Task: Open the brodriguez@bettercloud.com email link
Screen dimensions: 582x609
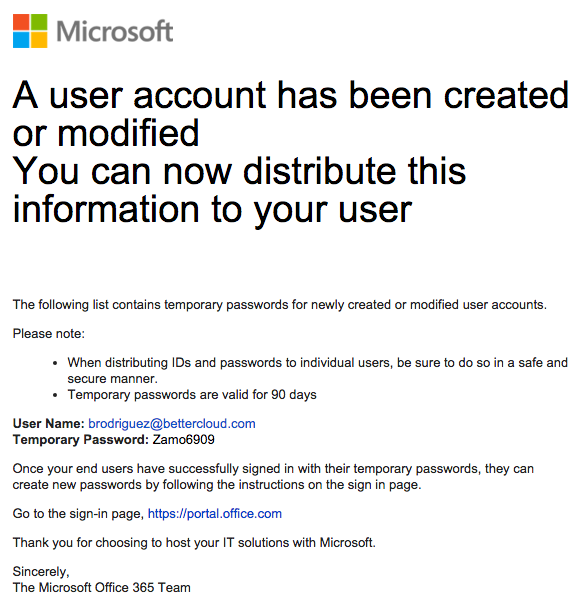Action: tap(172, 423)
